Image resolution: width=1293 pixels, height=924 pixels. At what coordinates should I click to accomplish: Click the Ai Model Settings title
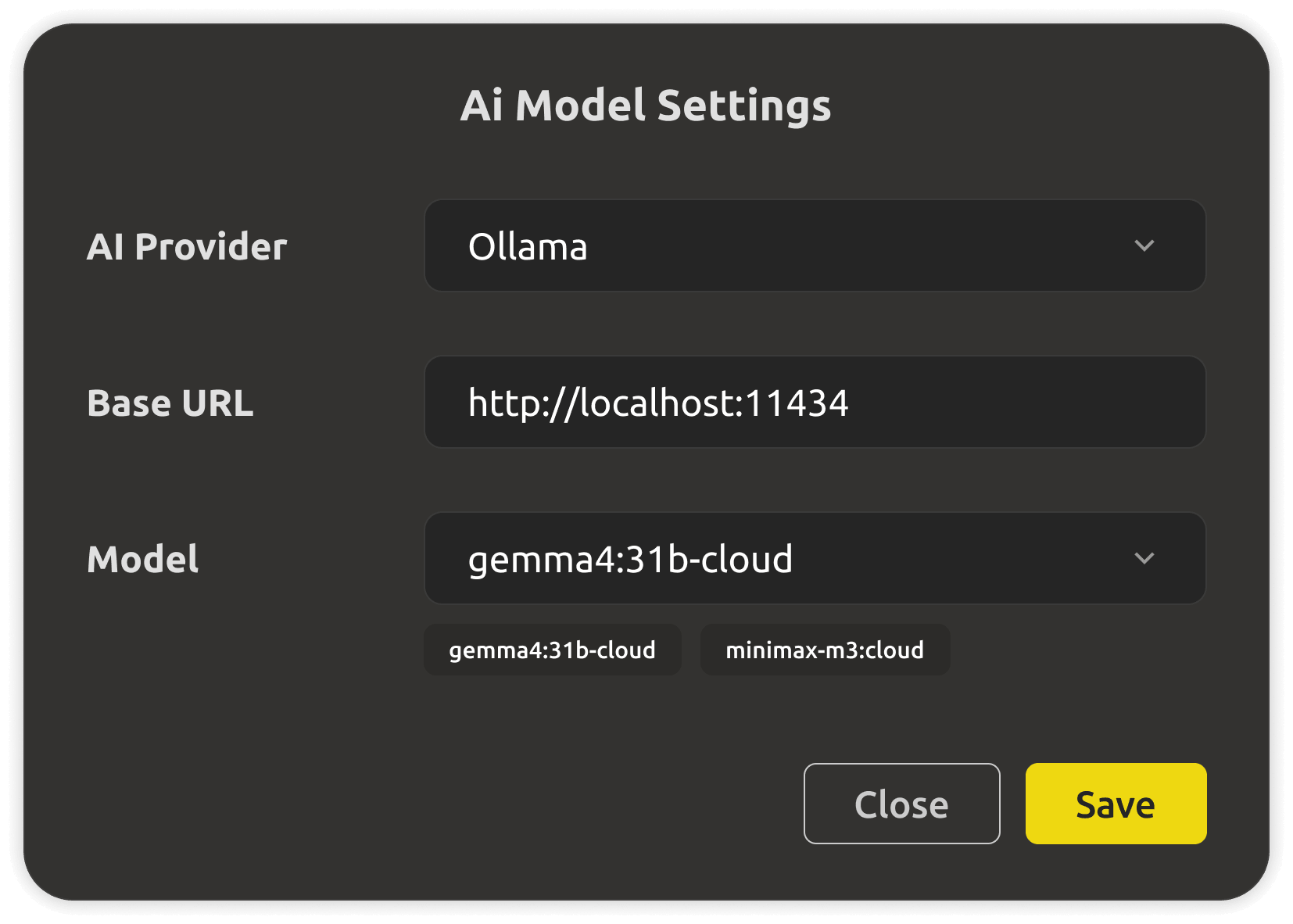[x=646, y=106]
